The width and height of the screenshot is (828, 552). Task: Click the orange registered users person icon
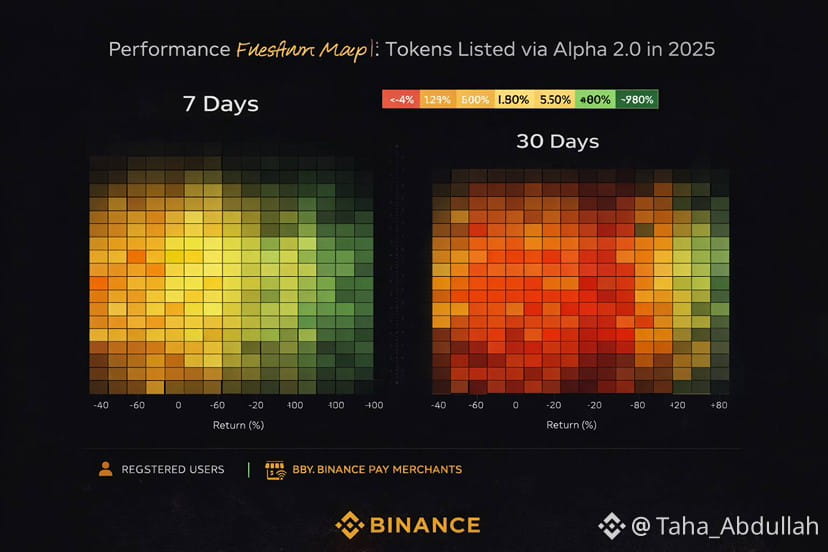(106, 469)
